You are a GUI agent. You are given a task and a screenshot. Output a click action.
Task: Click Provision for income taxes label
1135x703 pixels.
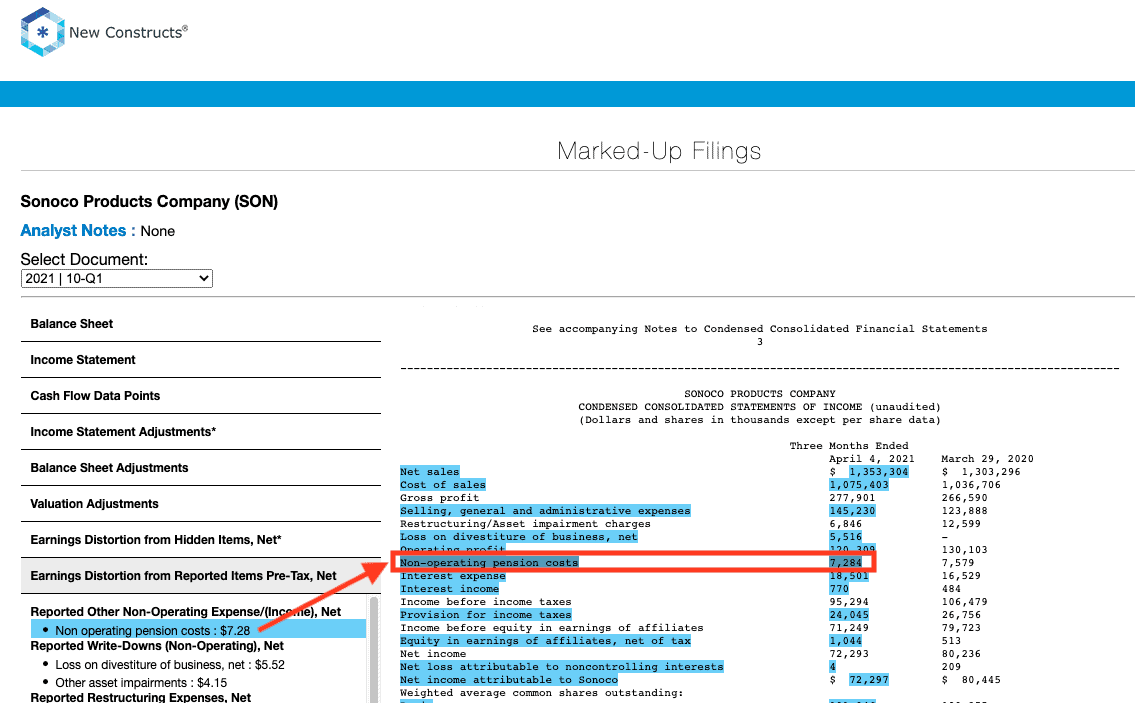[x=486, y=615]
